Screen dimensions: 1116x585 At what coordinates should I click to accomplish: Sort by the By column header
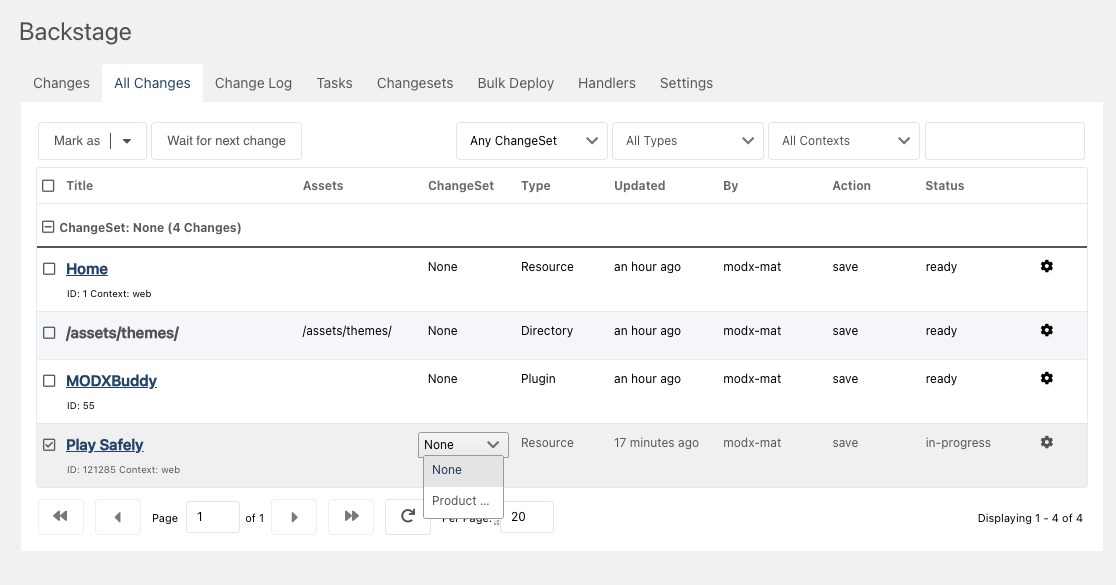pyautogui.click(x=730, y=186)
